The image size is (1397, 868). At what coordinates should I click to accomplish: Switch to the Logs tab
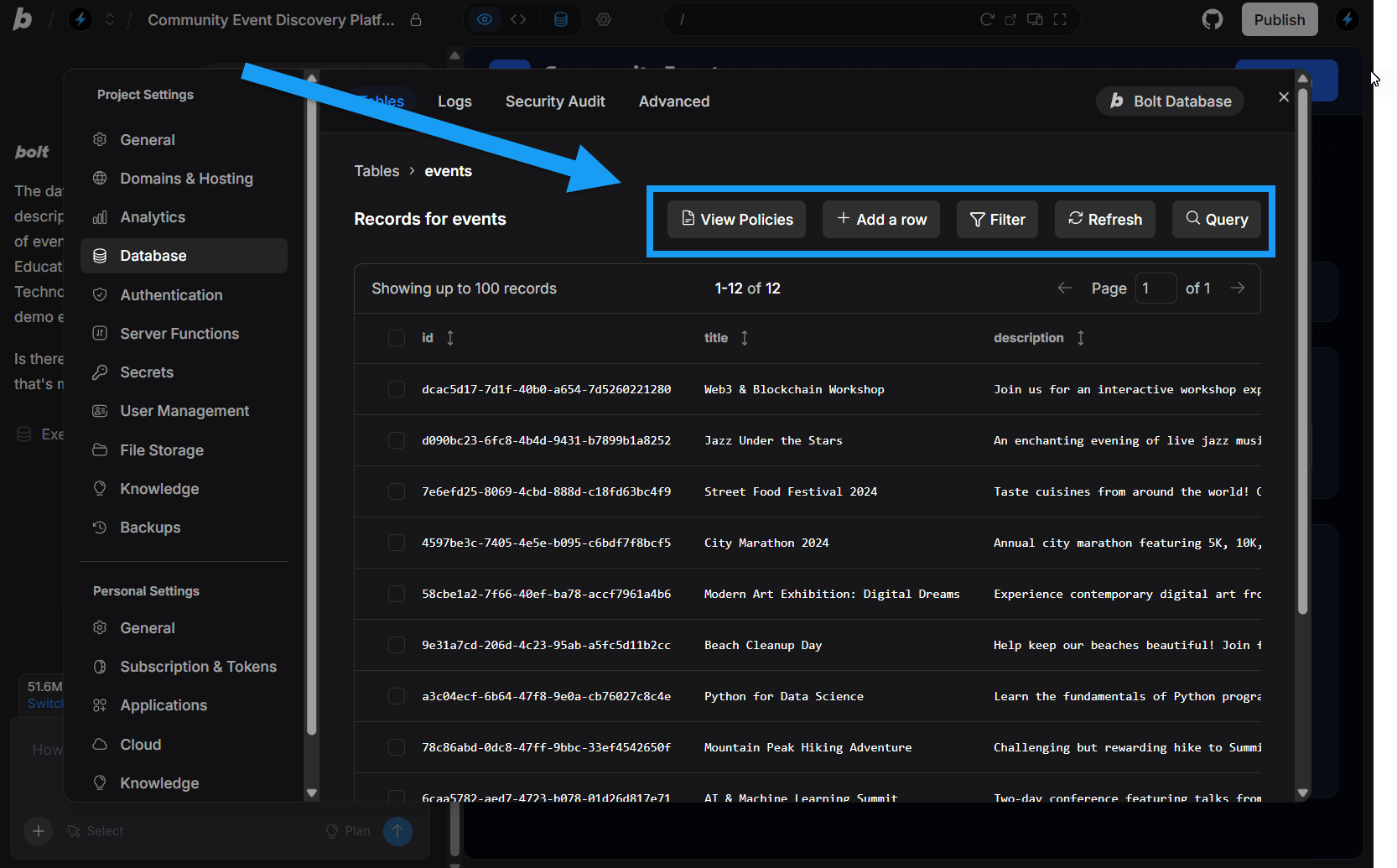pyautogui.click(x=454, y=101)
